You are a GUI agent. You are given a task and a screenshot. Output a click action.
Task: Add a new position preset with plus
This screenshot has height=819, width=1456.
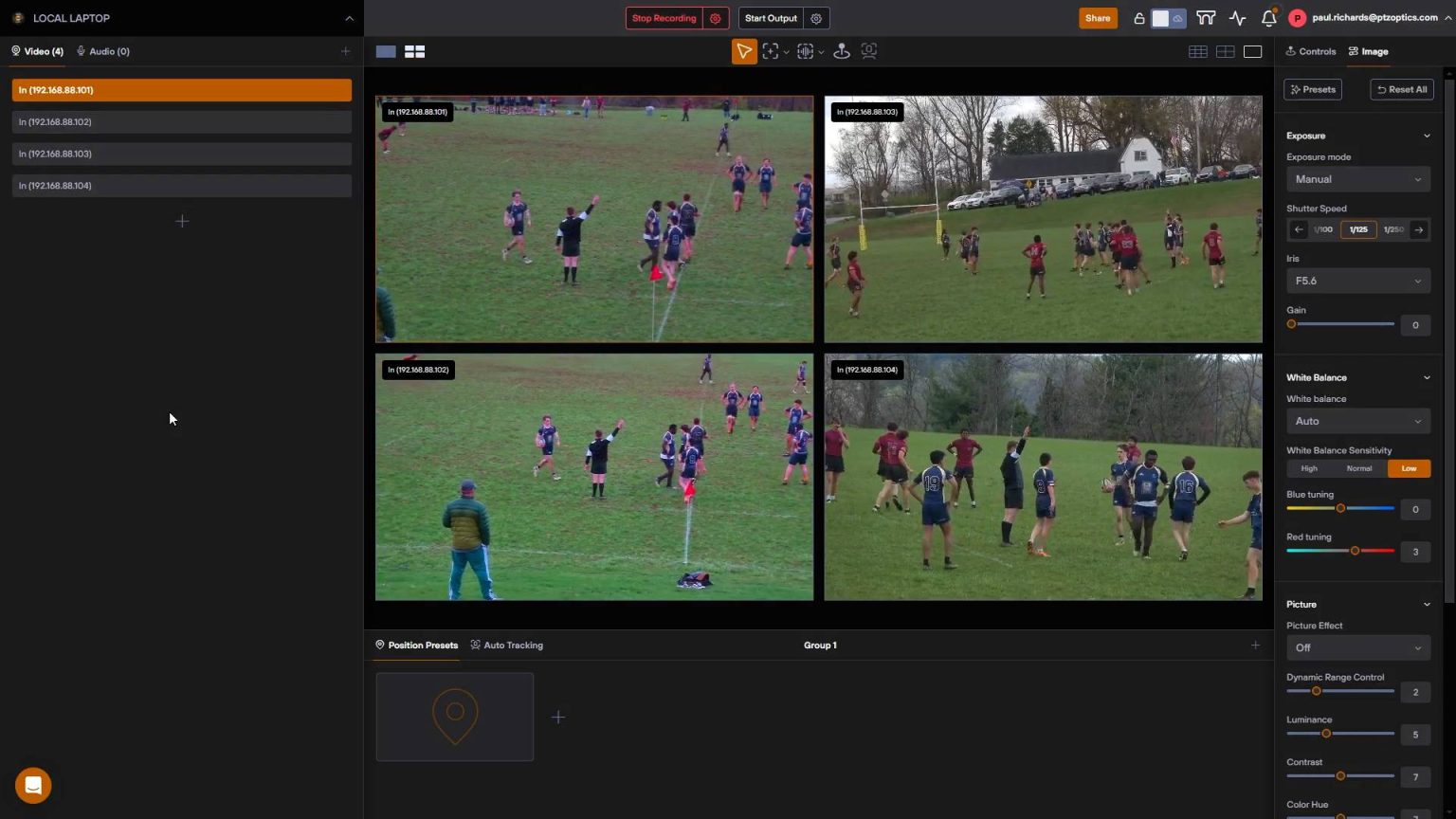558,717
